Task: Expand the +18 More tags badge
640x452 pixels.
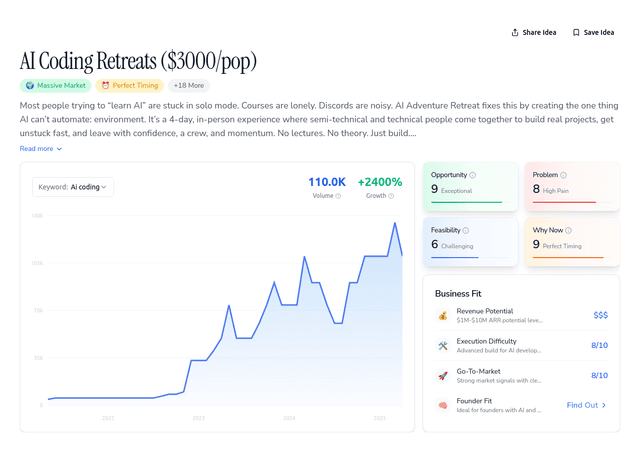Action: pos(188,85)
